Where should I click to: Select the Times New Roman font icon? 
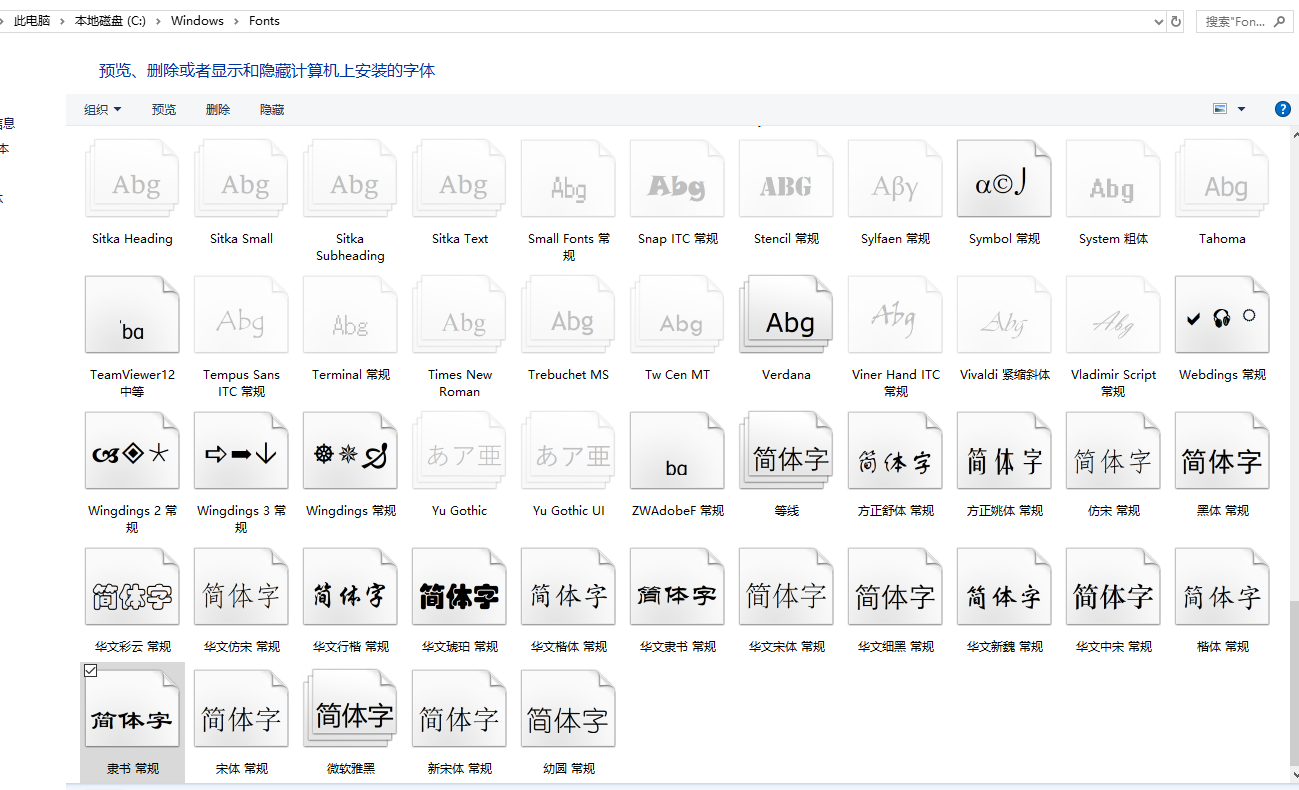[459, 315]
